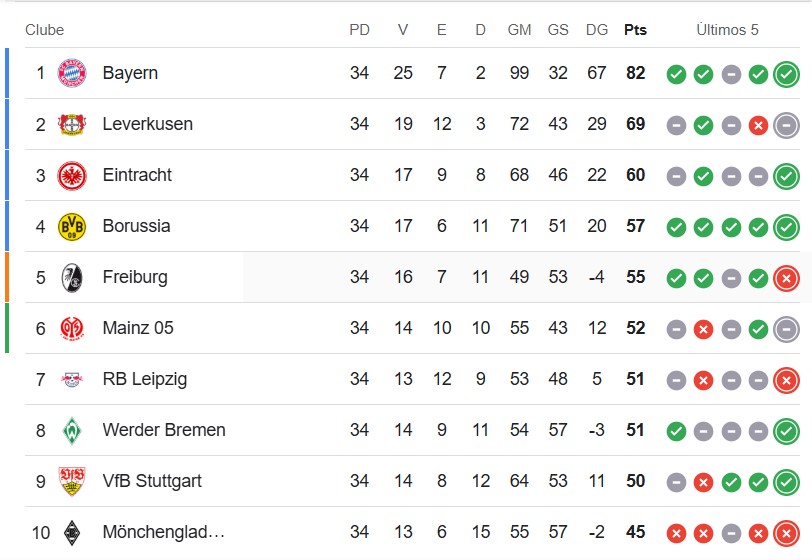Click the Leverkusen club crest

(x=71, y=124)
